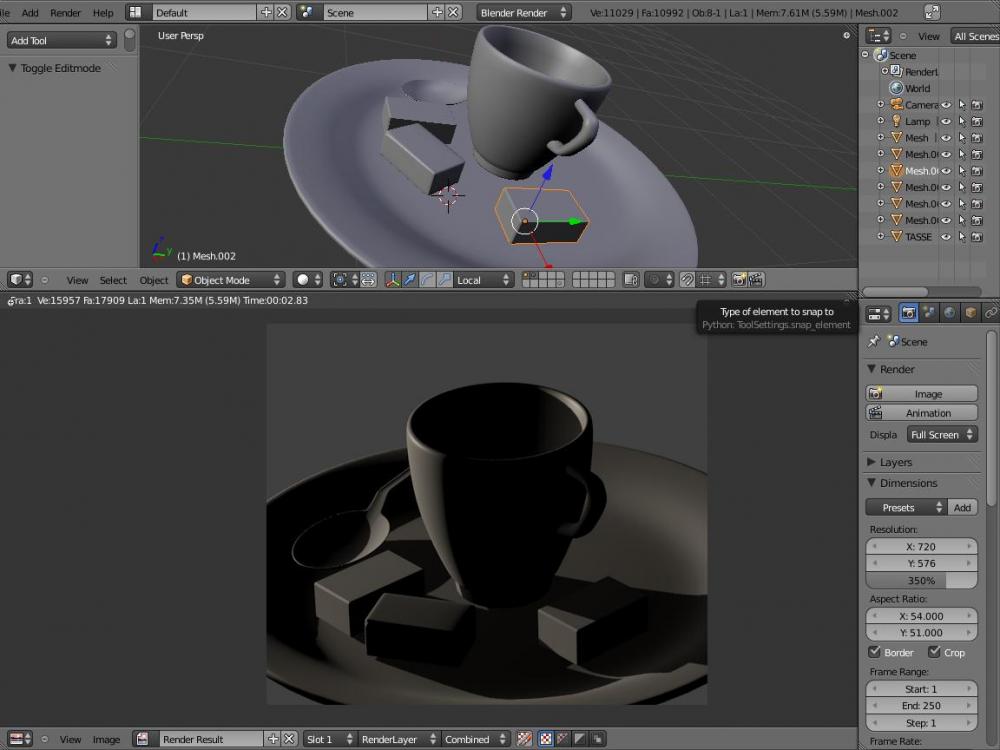Screen dimensions: 1000x750
Task: Click the Resolution X 720 field
Action: click(x=921, y=547)
